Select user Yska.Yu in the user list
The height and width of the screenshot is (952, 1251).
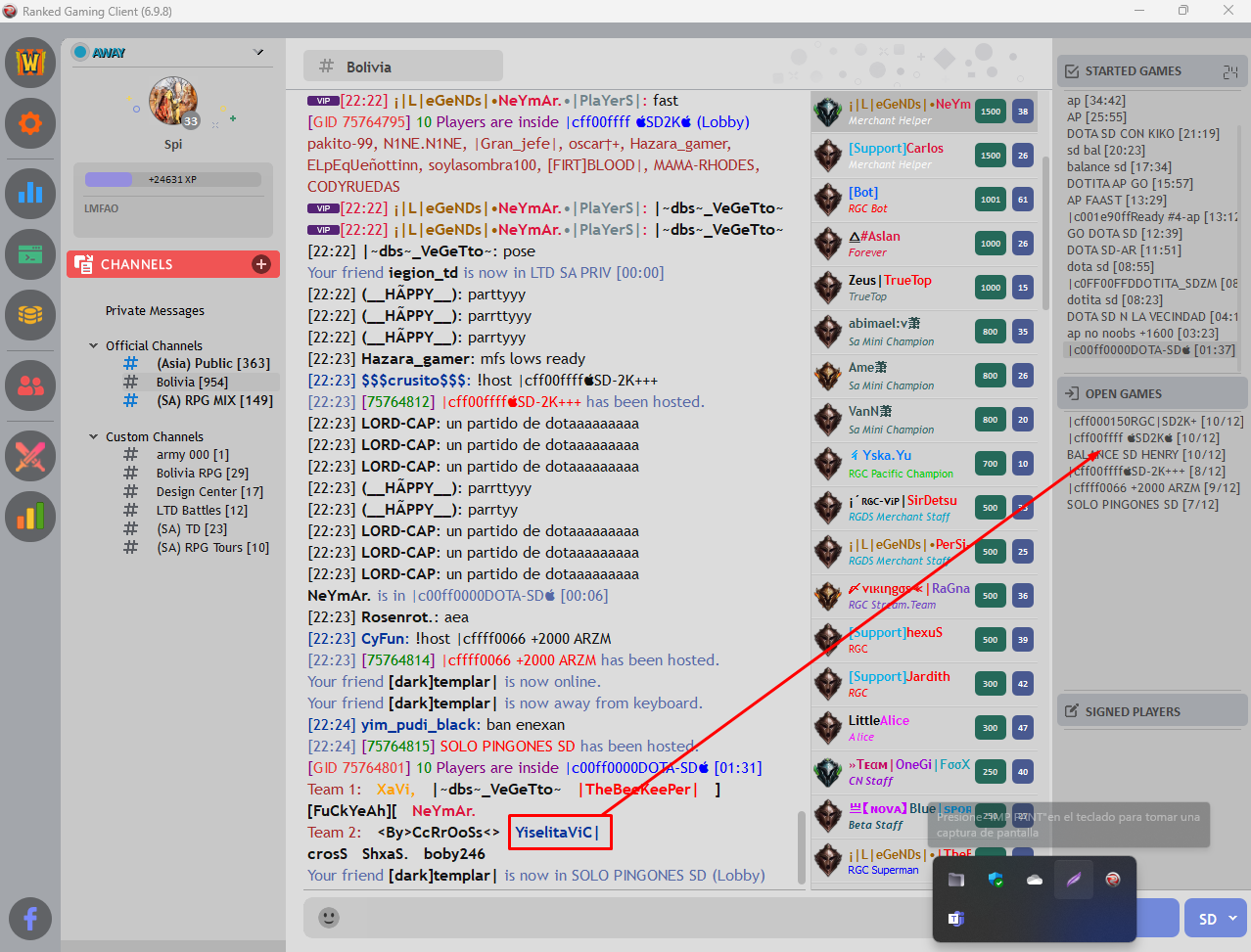coord(923,464)
